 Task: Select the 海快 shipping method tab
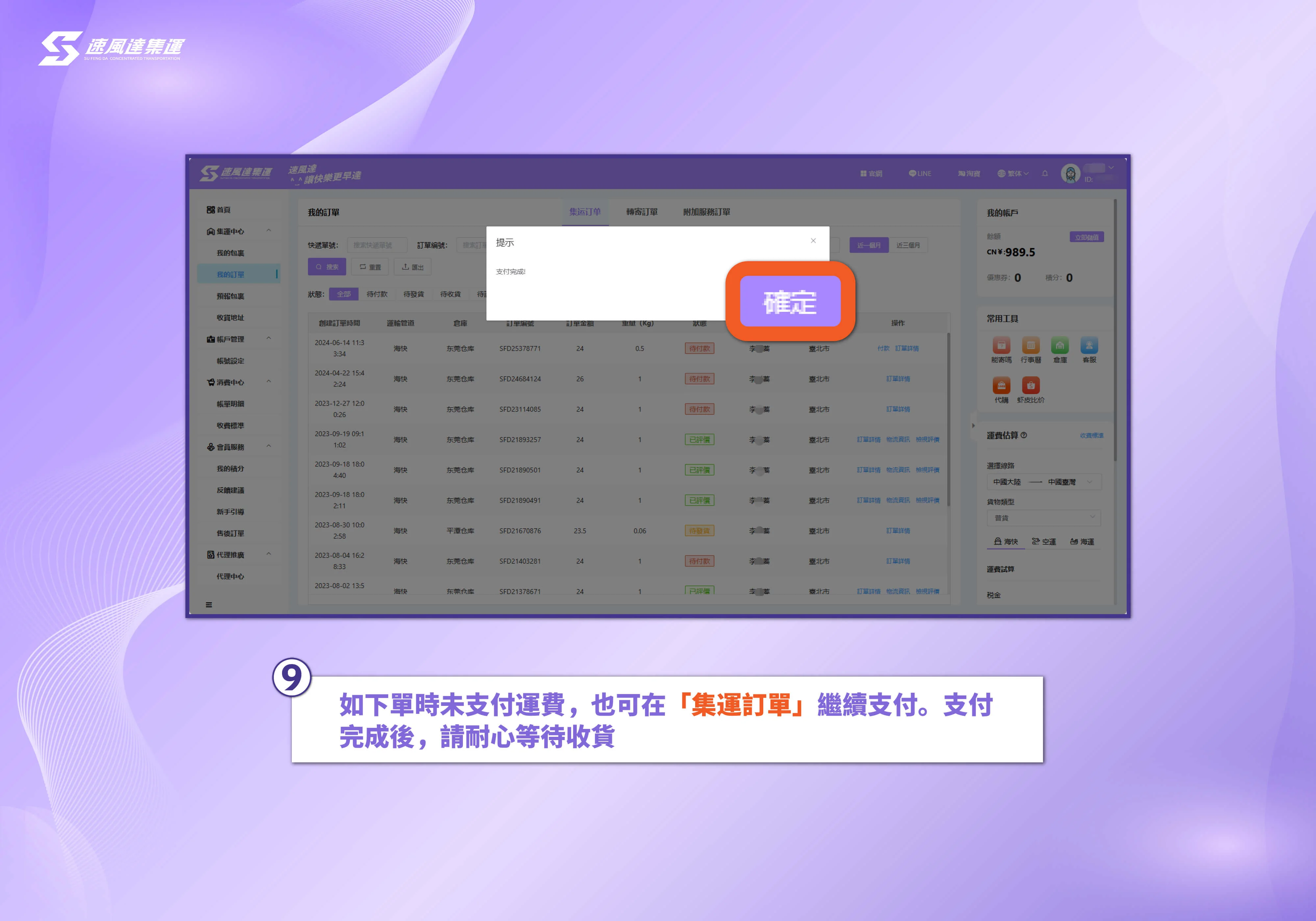pos(1006,542)
